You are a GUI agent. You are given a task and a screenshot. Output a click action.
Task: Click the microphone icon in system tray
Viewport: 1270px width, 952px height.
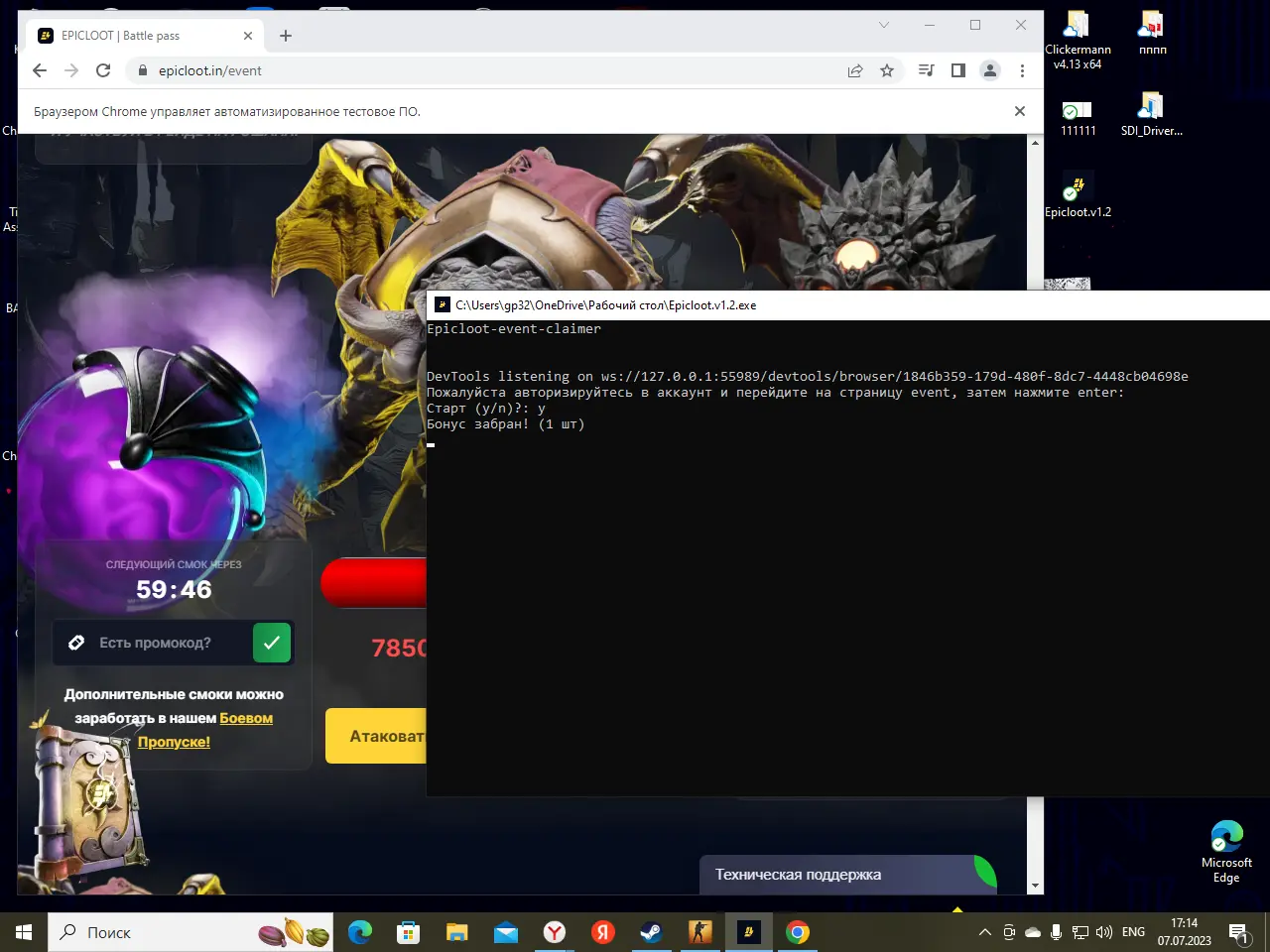coord(1057,932)
